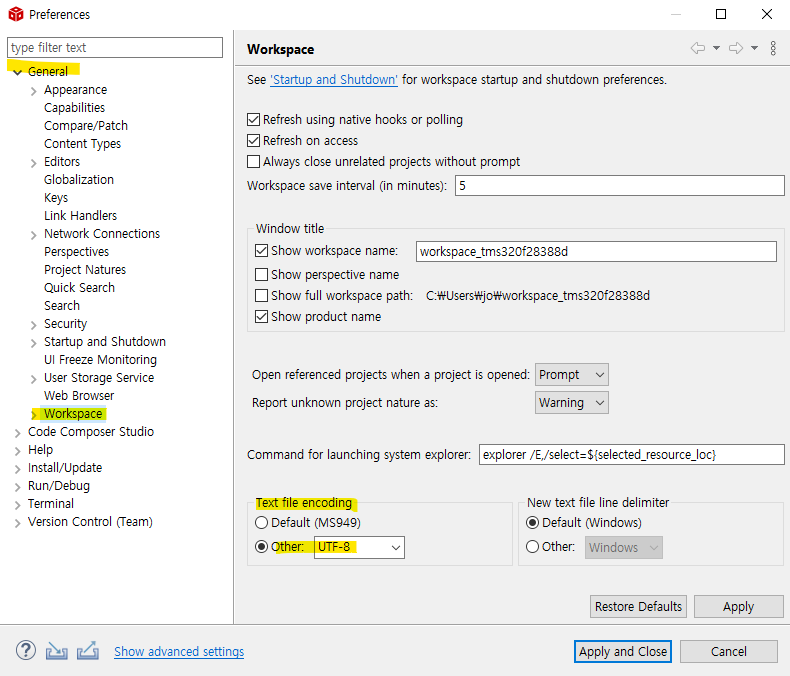Screen dimensions: 790x676
Task: Click the help question mark icon
Action: tap(26, 650)
